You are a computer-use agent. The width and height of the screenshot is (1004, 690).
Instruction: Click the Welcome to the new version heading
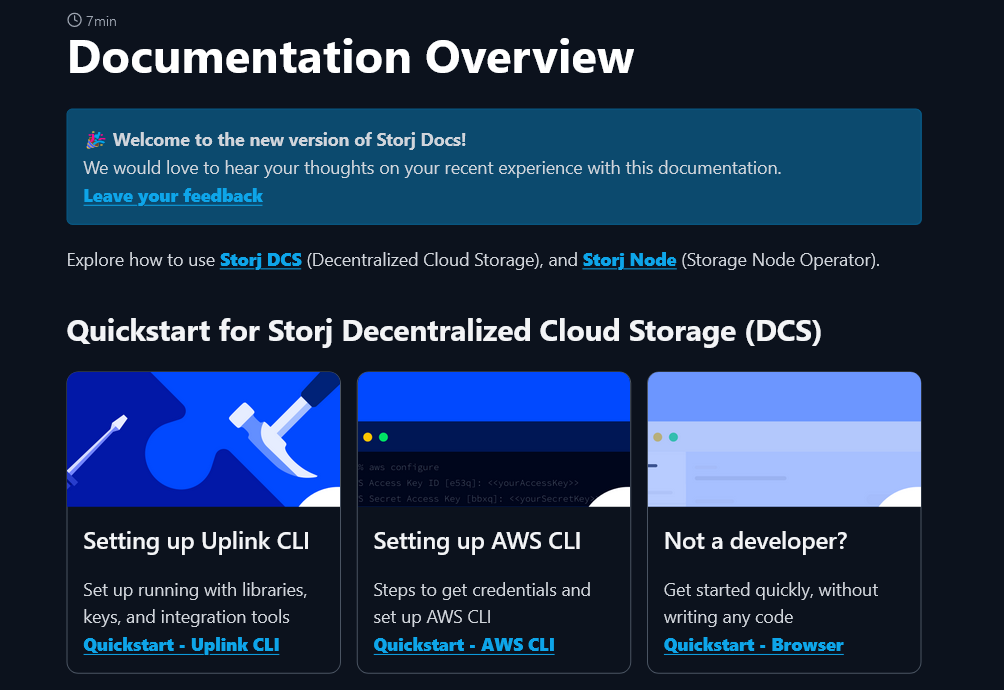pos(289,140)
